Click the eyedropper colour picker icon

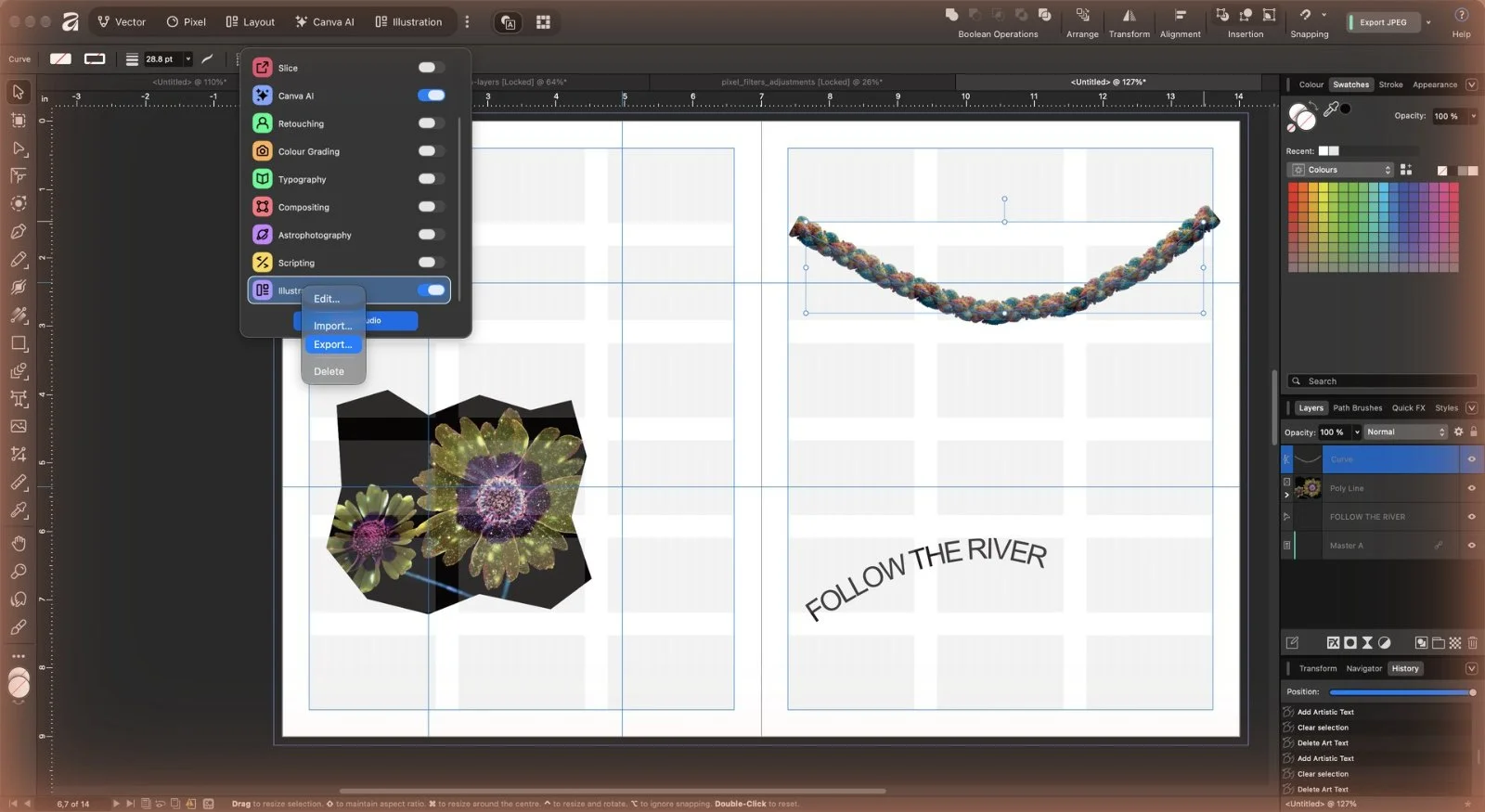point(1331,110)
